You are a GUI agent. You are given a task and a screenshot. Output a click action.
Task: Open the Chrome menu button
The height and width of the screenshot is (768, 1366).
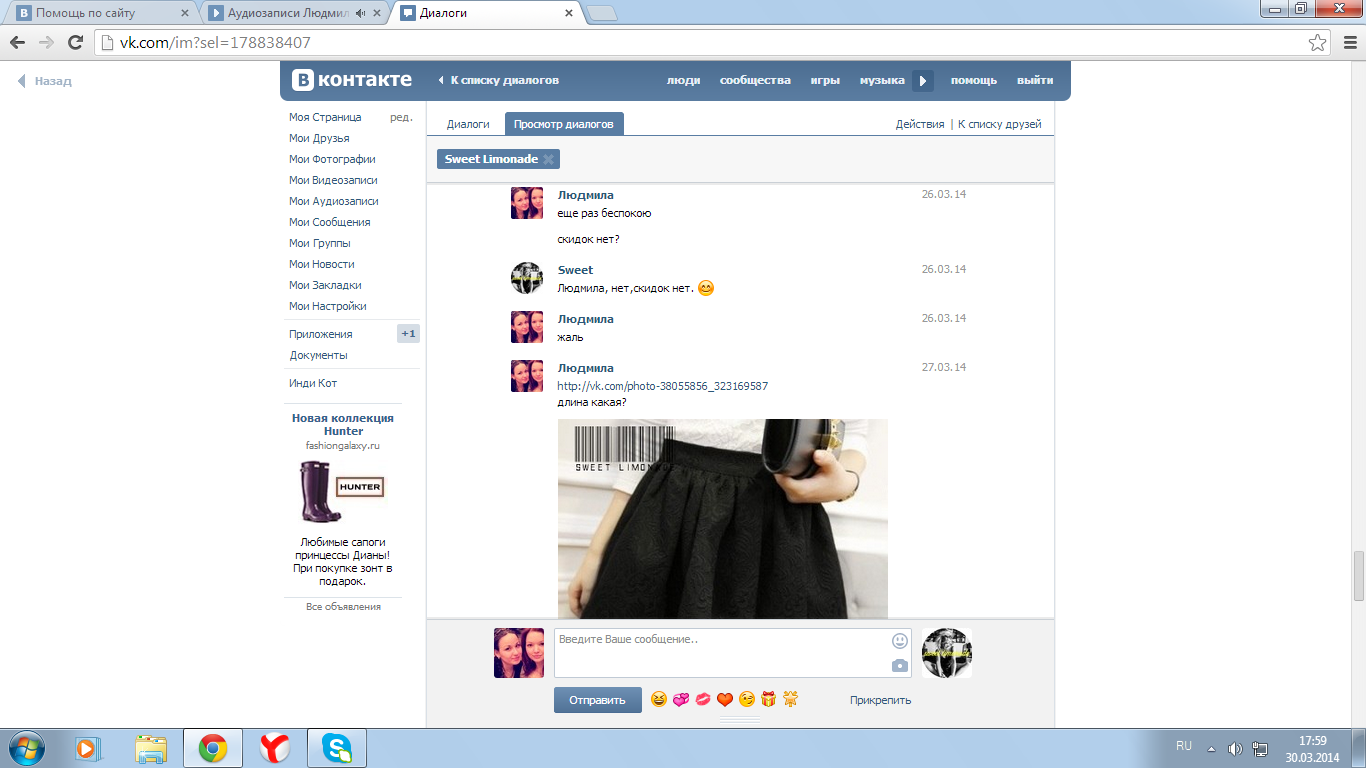(1346, 43)
